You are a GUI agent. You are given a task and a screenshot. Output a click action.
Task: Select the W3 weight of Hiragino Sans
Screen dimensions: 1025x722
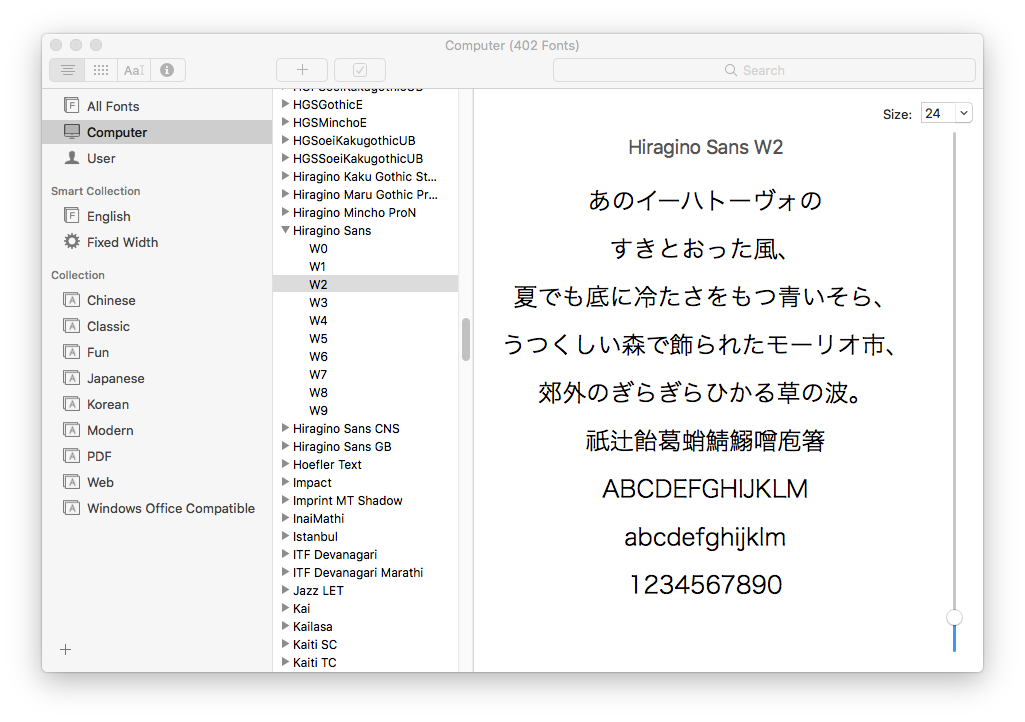(x=365, y=303)
